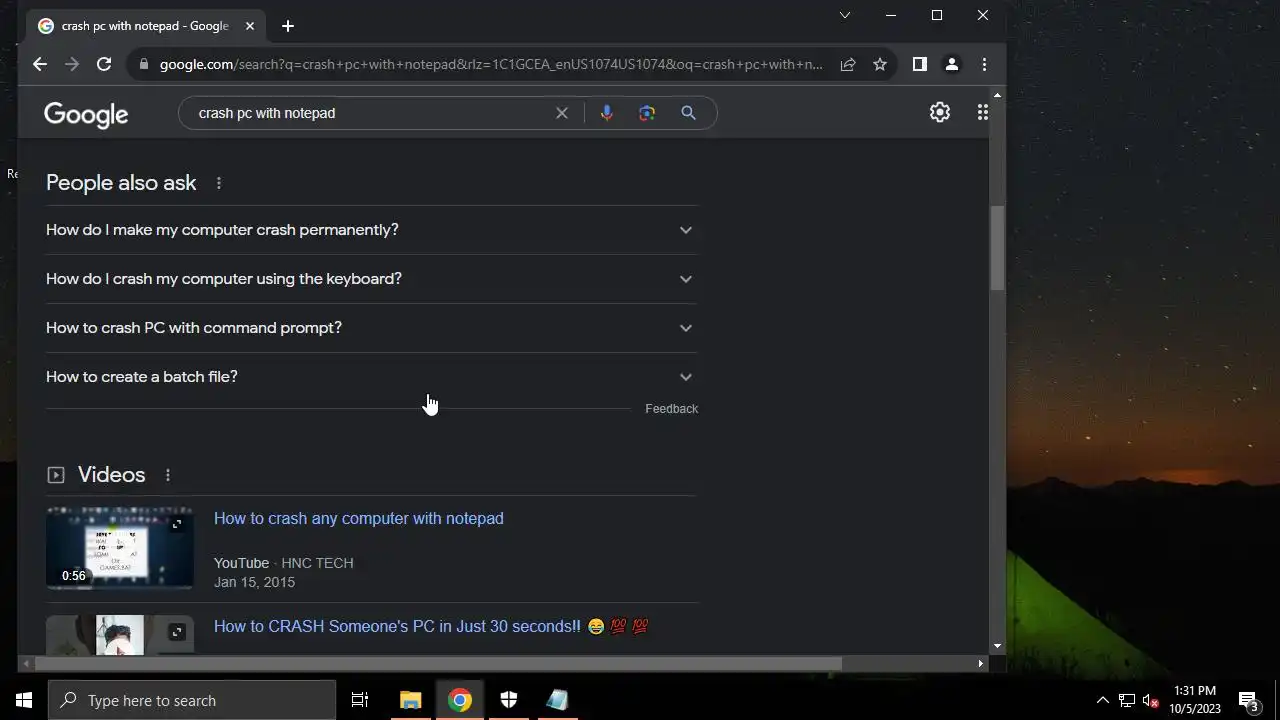
Task: Click the scroll down arrow
Action: point(997,647)
